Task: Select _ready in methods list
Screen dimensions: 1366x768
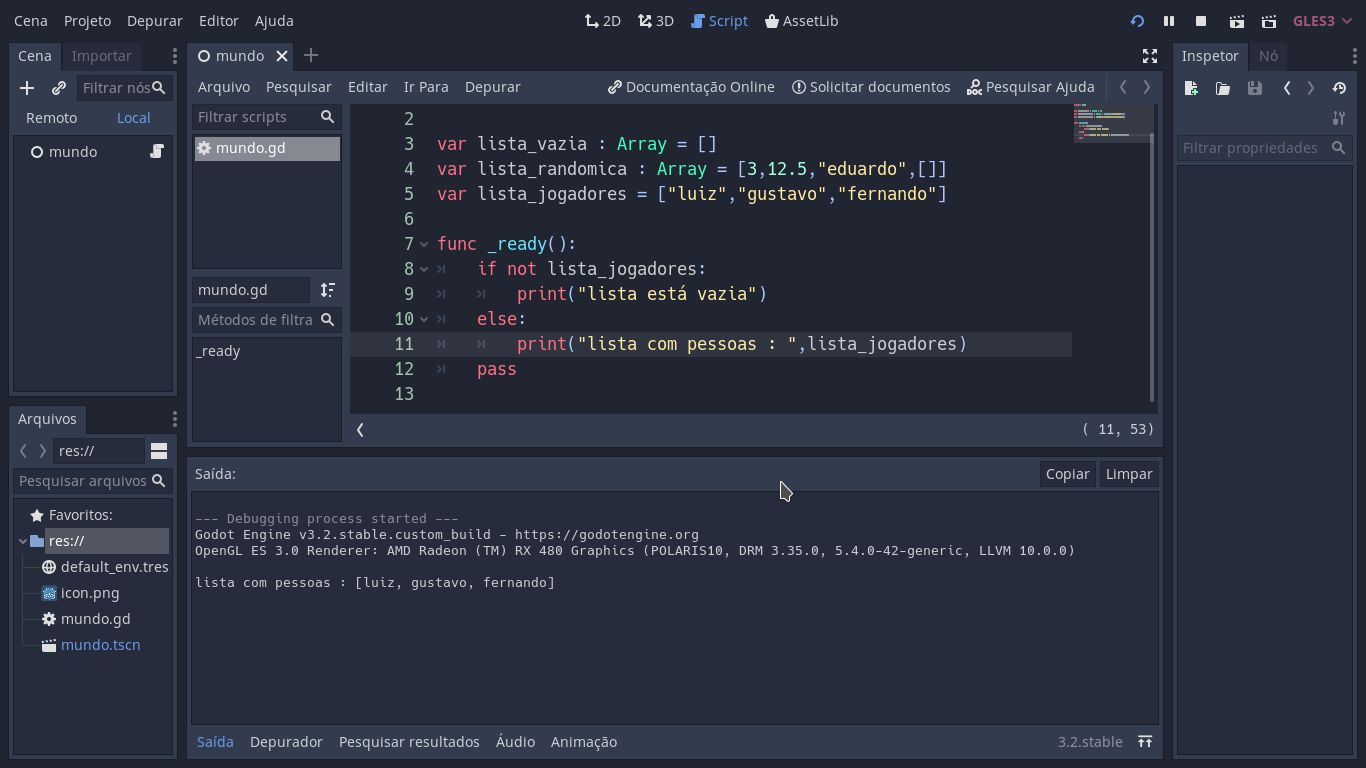Action: (x=218, y=351)
